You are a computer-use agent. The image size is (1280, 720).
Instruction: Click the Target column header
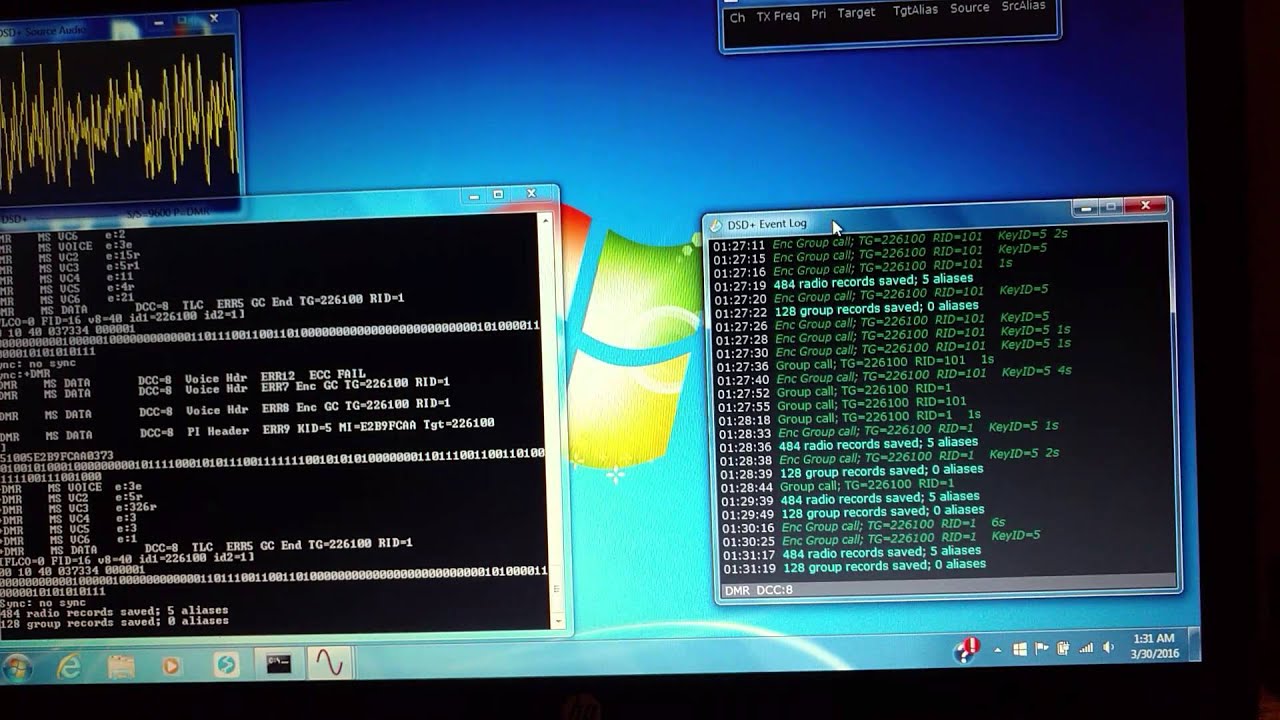[x=856, y=13]
